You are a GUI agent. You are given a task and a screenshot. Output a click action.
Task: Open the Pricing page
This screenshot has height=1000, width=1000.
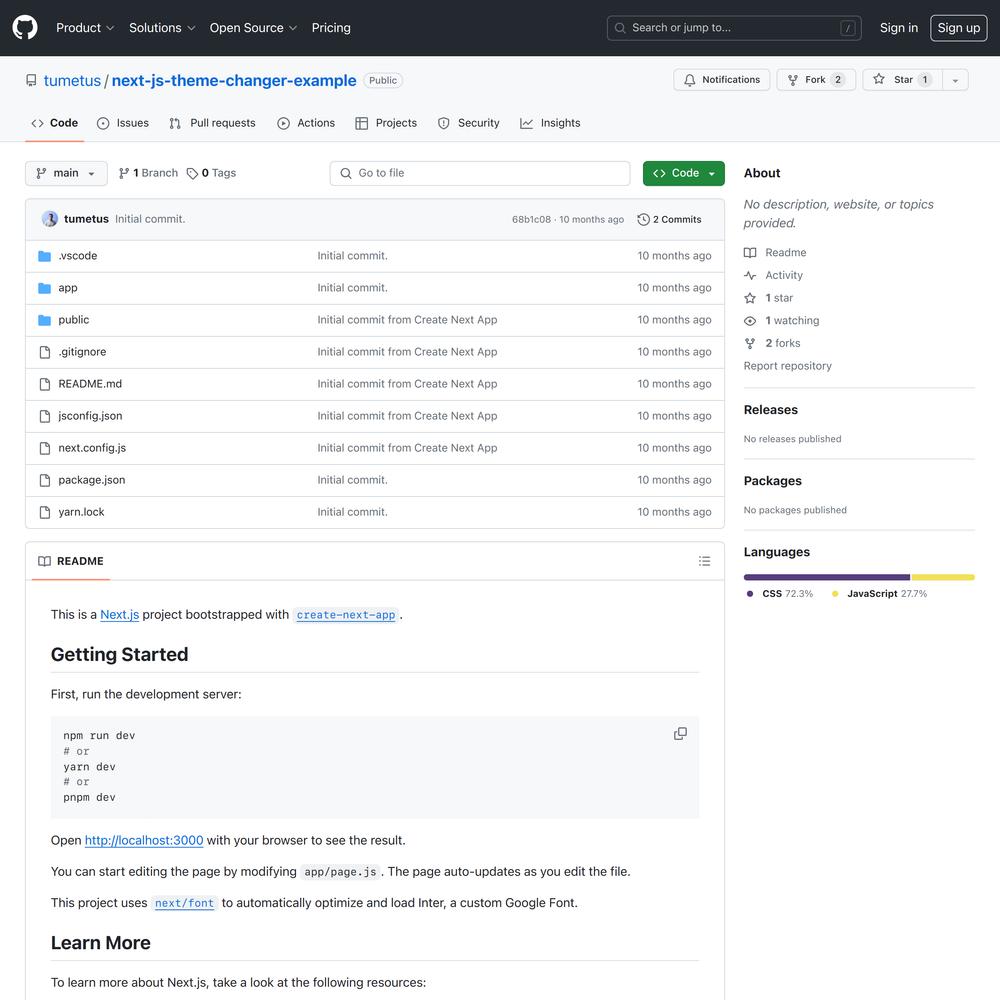331,28
